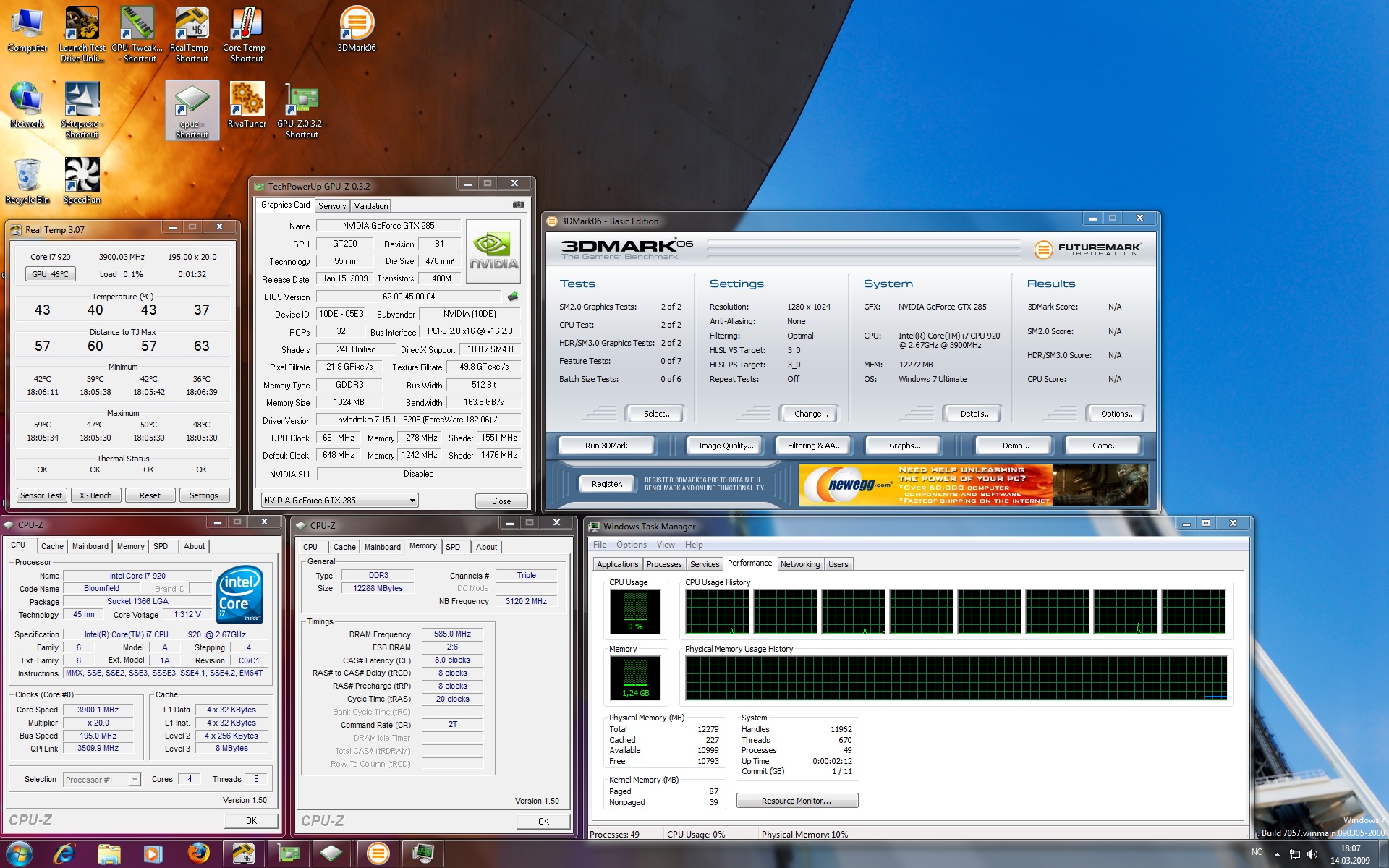
Task: Click the NVIDIA logo in GPU-Z
Action: [494, 250]
